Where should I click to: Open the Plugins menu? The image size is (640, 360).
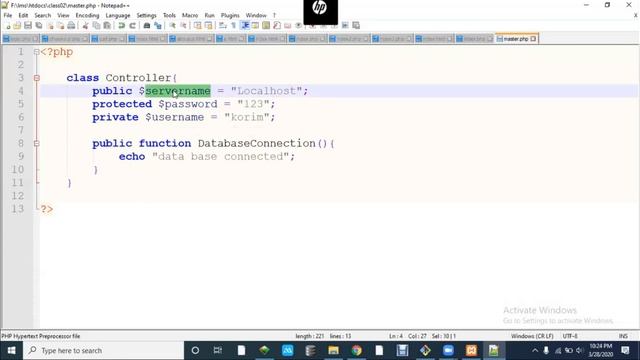tap(230, 16)
